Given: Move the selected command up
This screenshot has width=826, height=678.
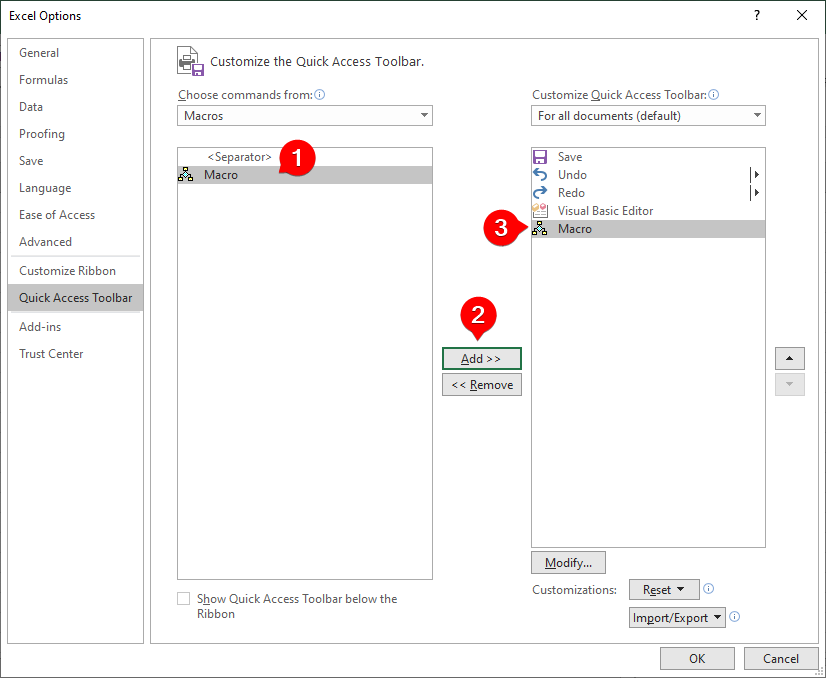Looking at the screenshot, I should 790,359.
